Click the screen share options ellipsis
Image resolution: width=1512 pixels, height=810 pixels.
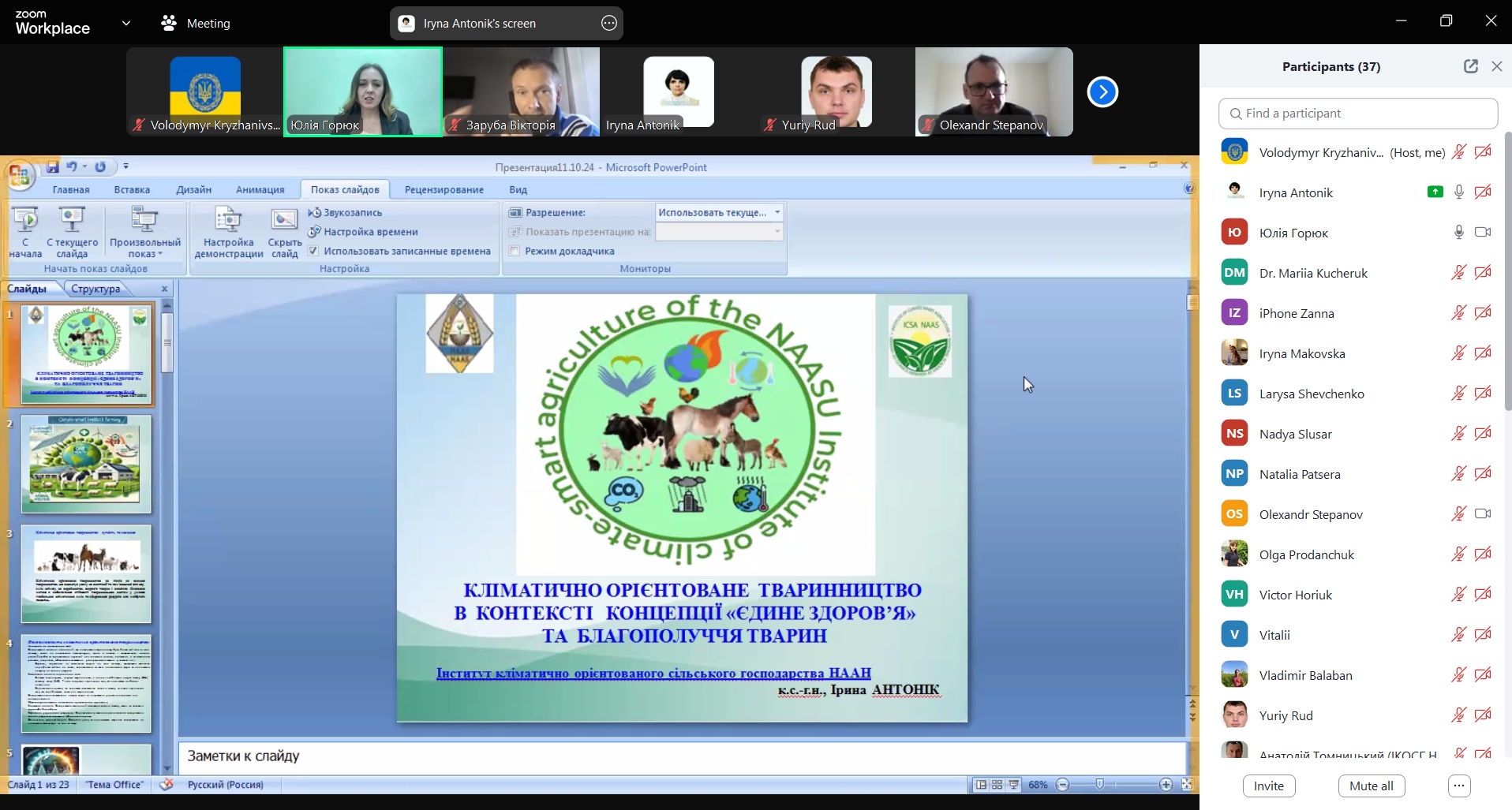(x=608, y=24)
